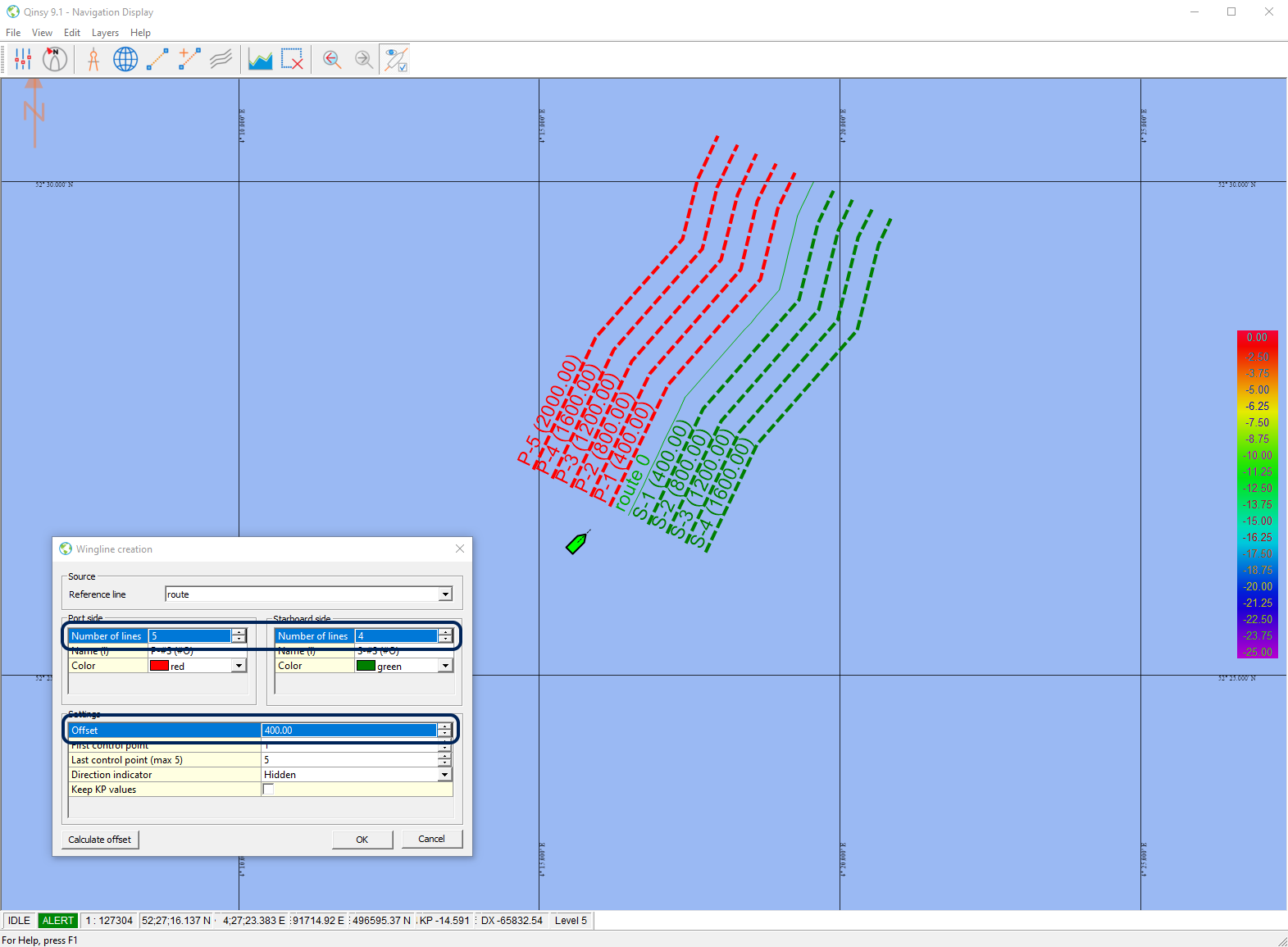1288x947 pixels.
Task: Click the blue globe icon
Action: click(125, 59)
